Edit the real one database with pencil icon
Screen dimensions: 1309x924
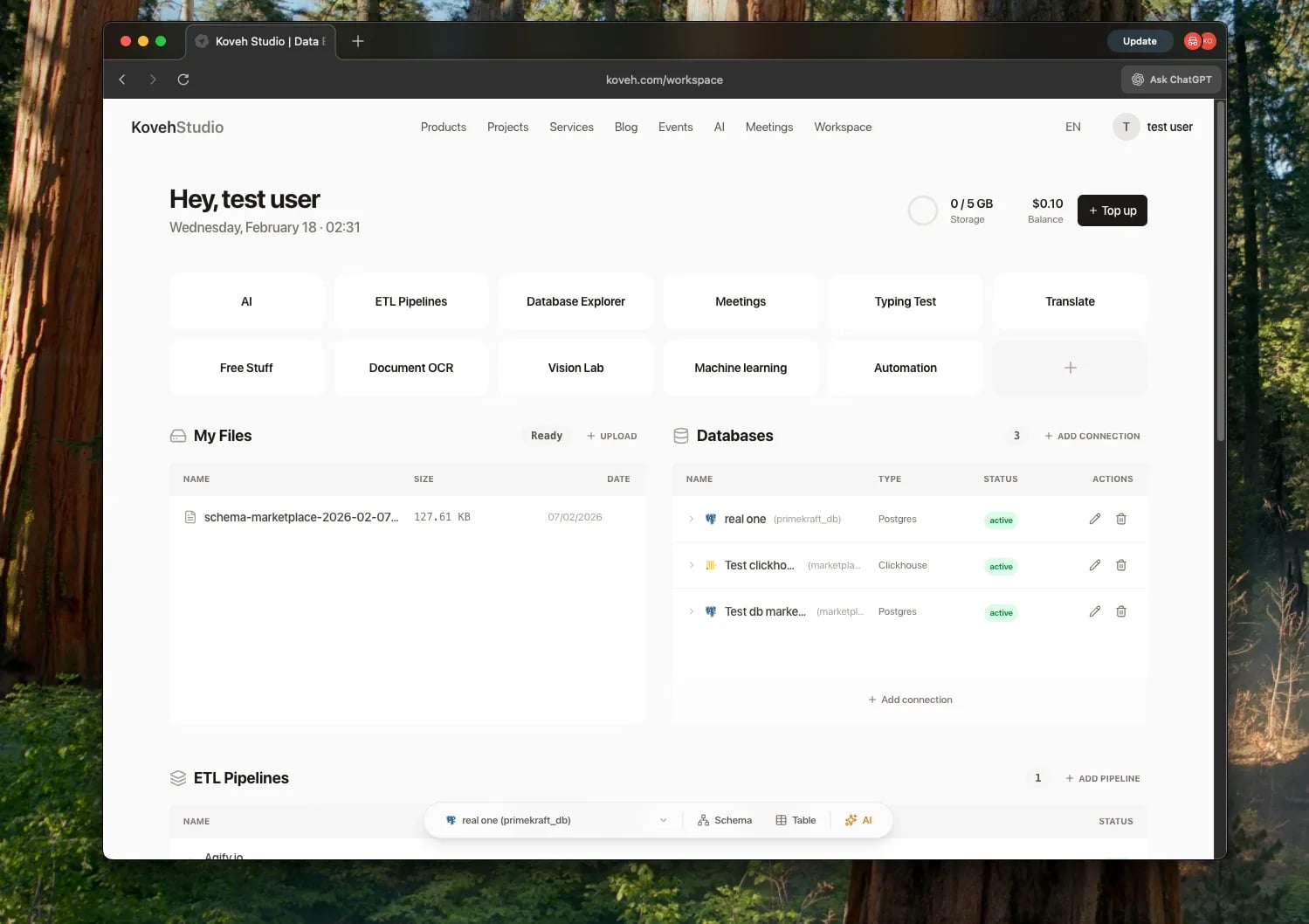click(x=1094, y=518)
